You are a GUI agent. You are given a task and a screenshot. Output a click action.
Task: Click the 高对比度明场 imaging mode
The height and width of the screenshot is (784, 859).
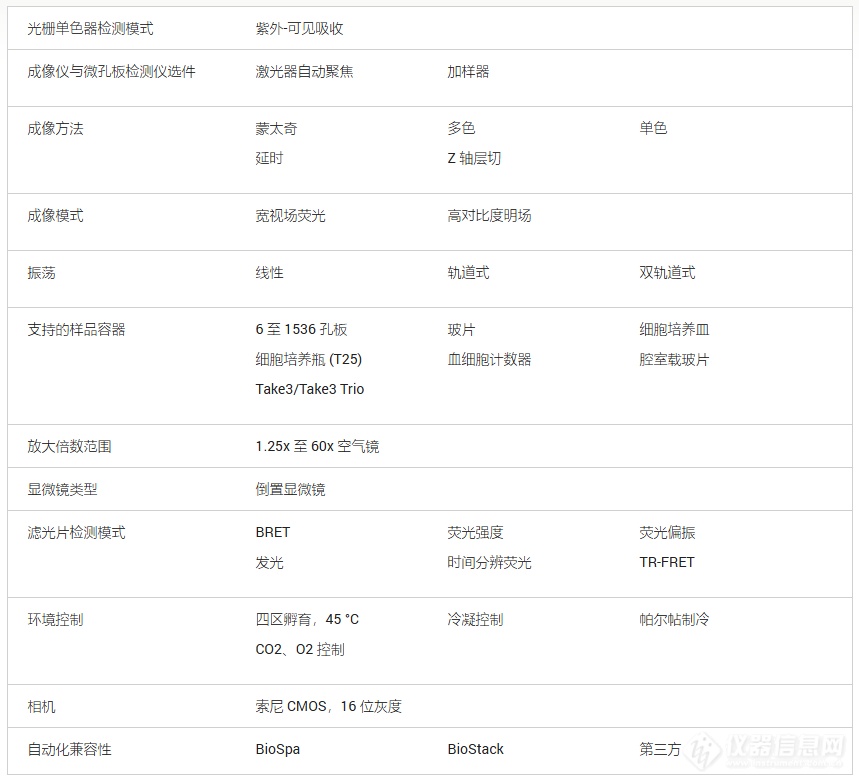(x=489, y=216)
